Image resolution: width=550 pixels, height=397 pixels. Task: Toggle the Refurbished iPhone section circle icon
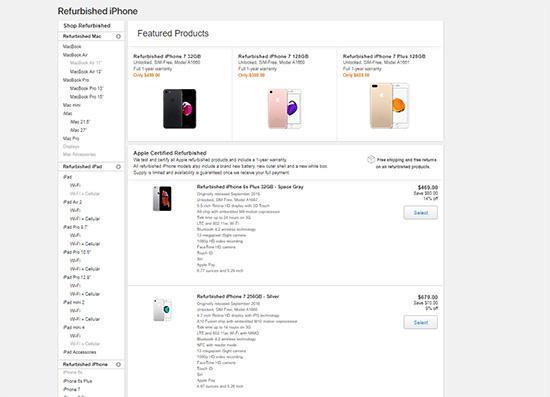[x=118, y=364]
